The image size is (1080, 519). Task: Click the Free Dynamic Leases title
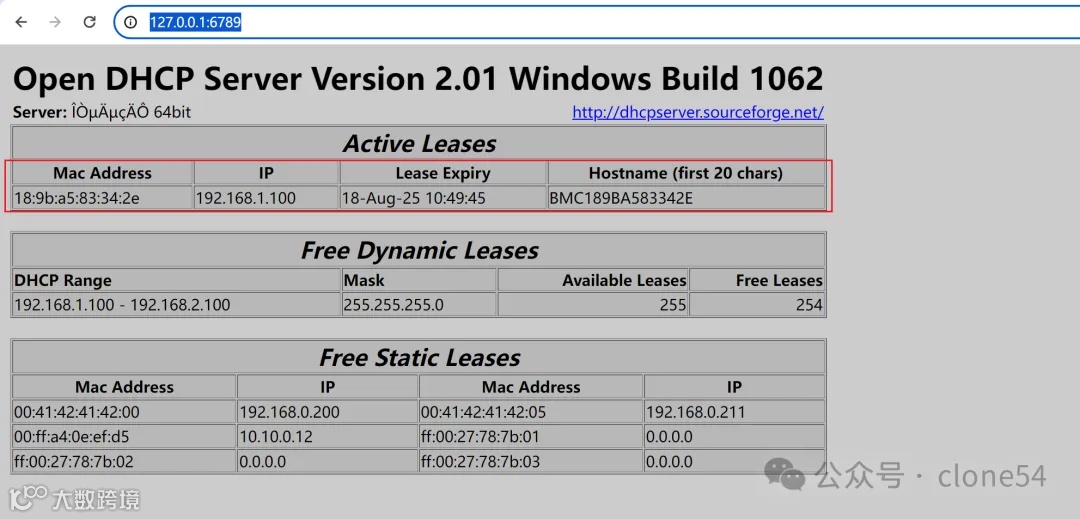419,250
